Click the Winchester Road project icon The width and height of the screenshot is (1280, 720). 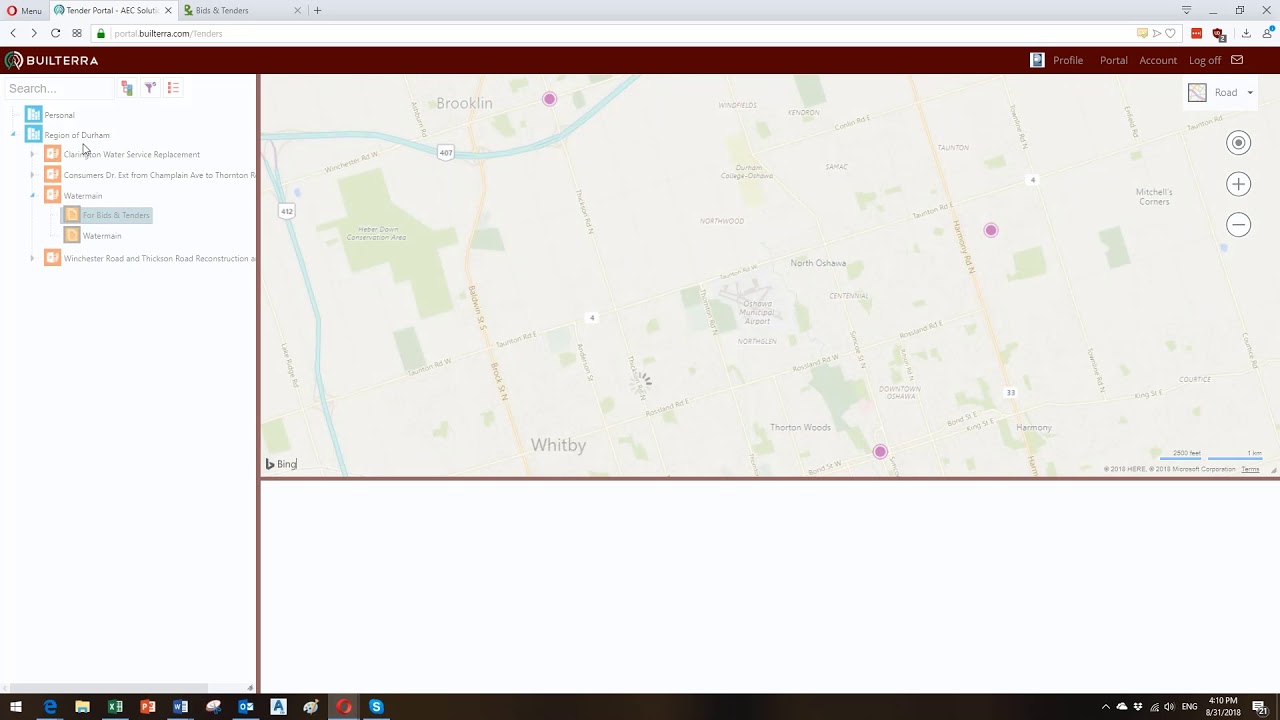point(53,258)
